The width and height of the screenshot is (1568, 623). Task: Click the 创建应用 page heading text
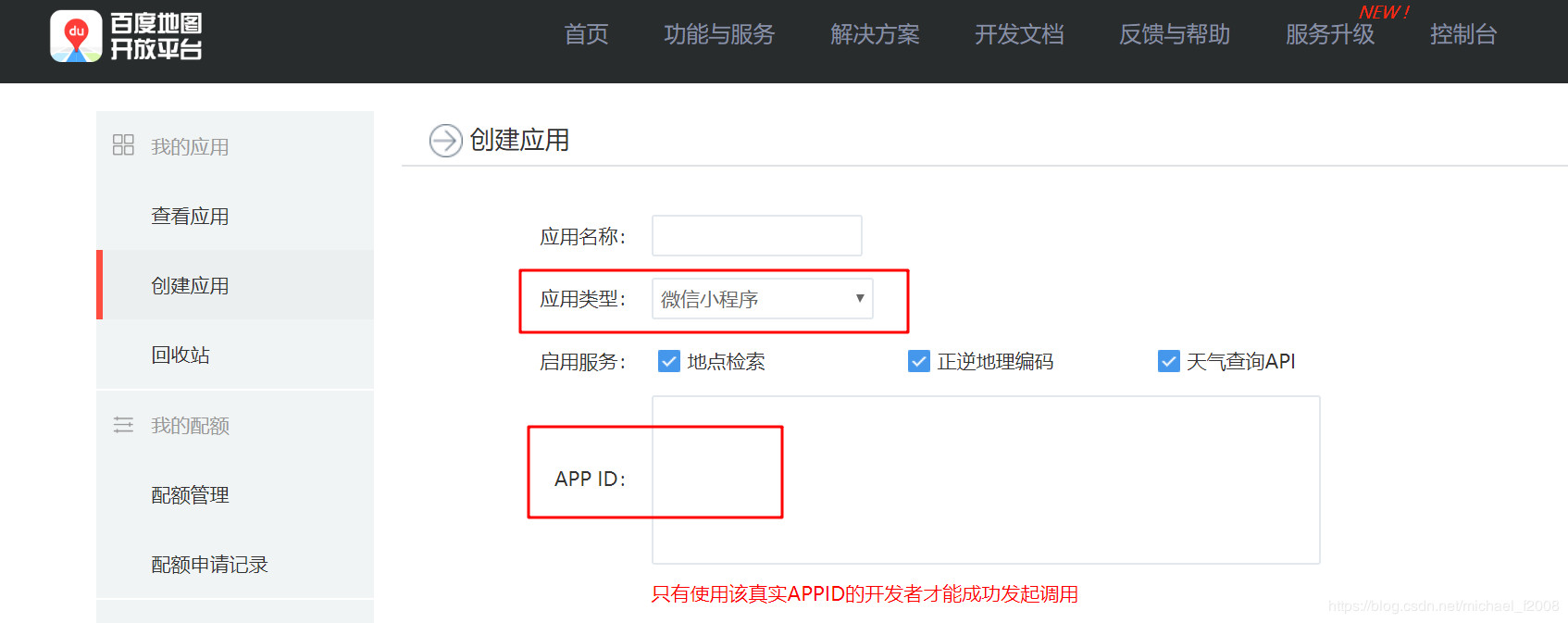point(519,141)
